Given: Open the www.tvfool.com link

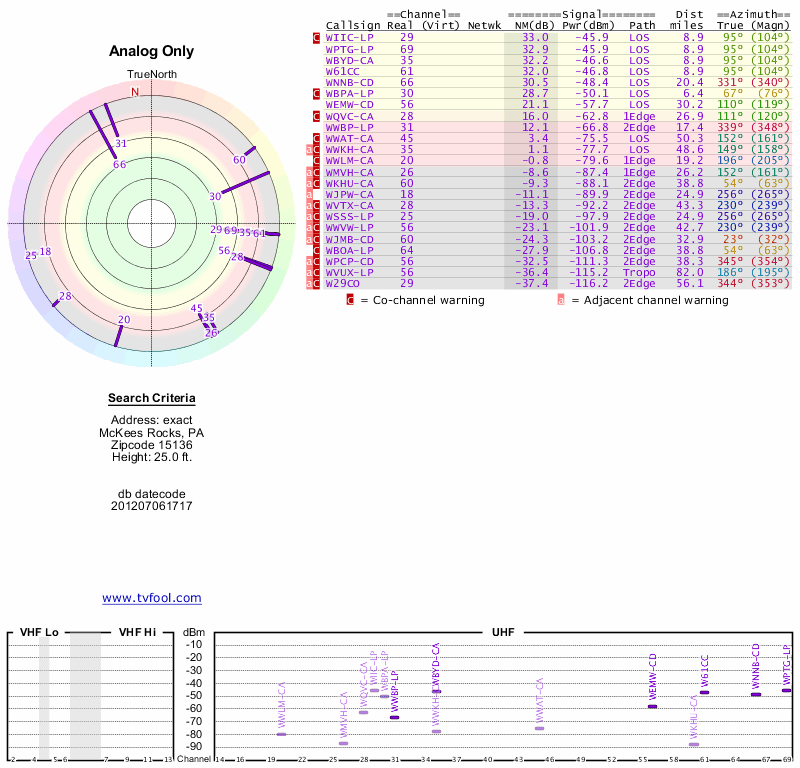Looking at the screenshot, I should (x=152, y=598).
